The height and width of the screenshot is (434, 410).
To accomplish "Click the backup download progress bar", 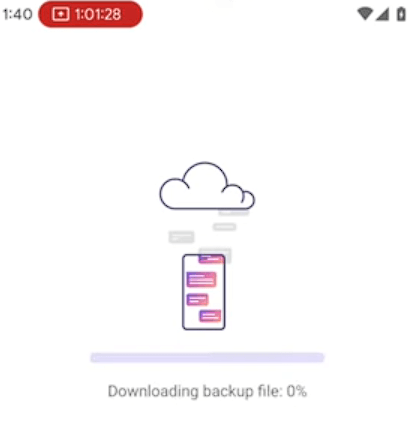I will click(207, 358).
